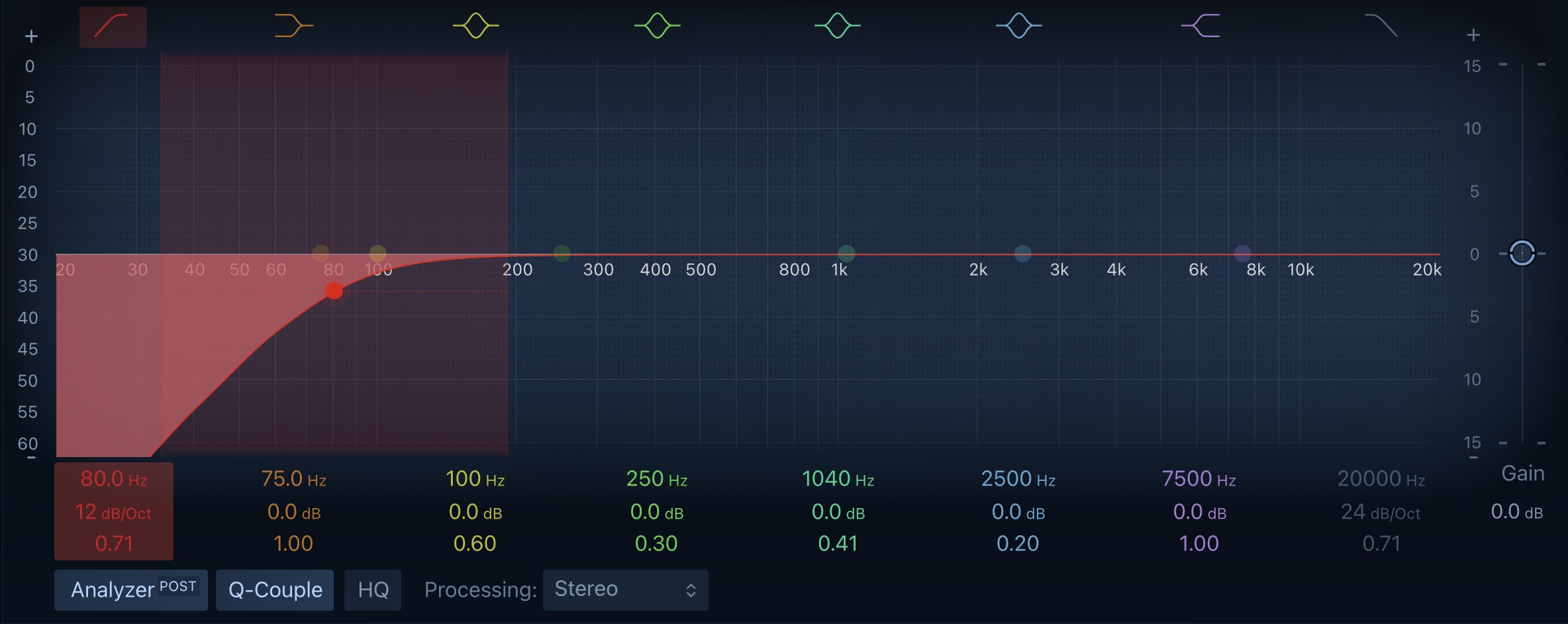Enable the greyed-out low-pass filter band icon
The height and width of the screenshot is (624, 1568).
pyautogui.click(x=1381, y=26)
